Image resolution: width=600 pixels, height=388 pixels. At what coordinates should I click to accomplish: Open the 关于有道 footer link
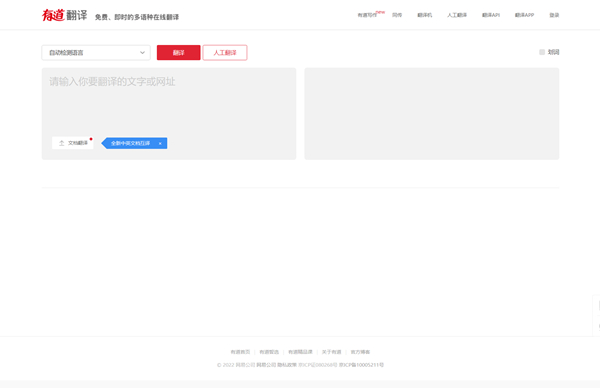pyautogui.click(x=331, y=352)
